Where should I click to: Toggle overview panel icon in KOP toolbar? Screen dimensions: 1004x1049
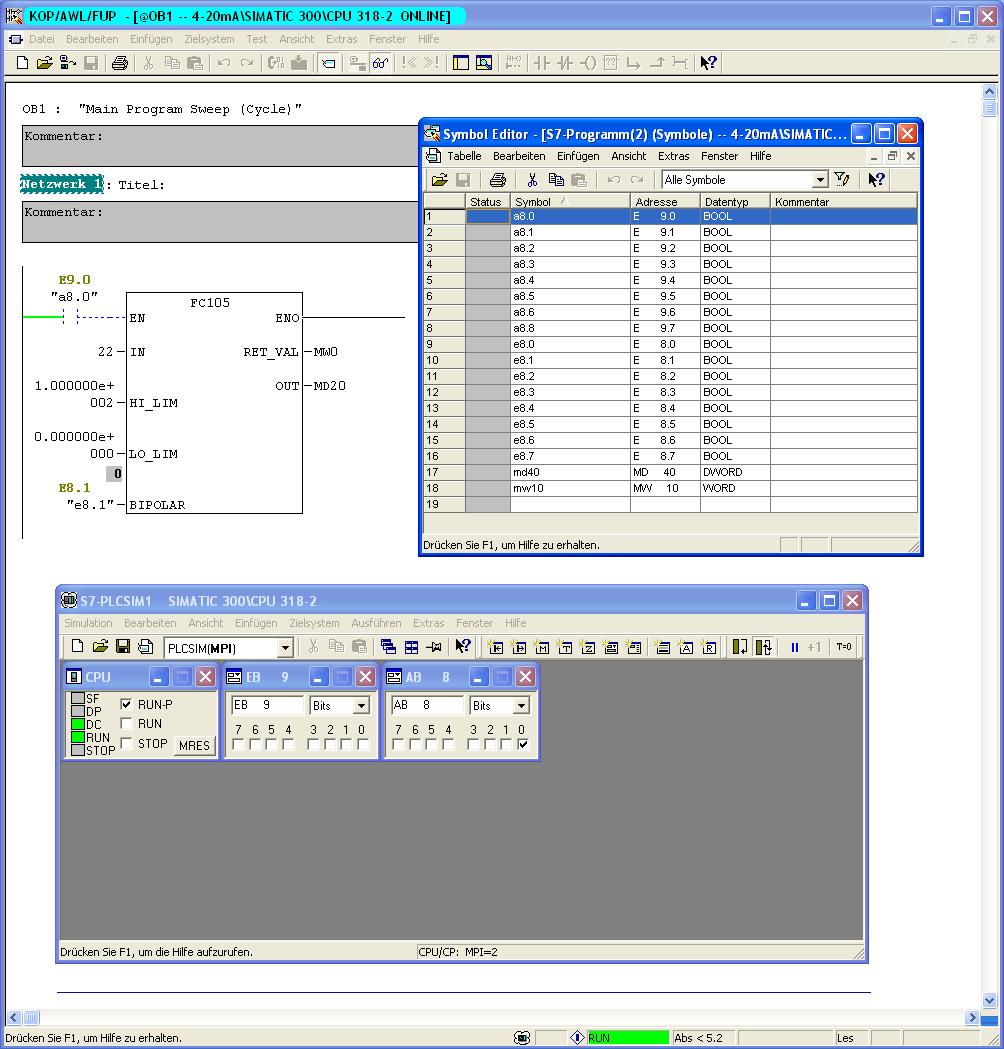tap(461, 63)
